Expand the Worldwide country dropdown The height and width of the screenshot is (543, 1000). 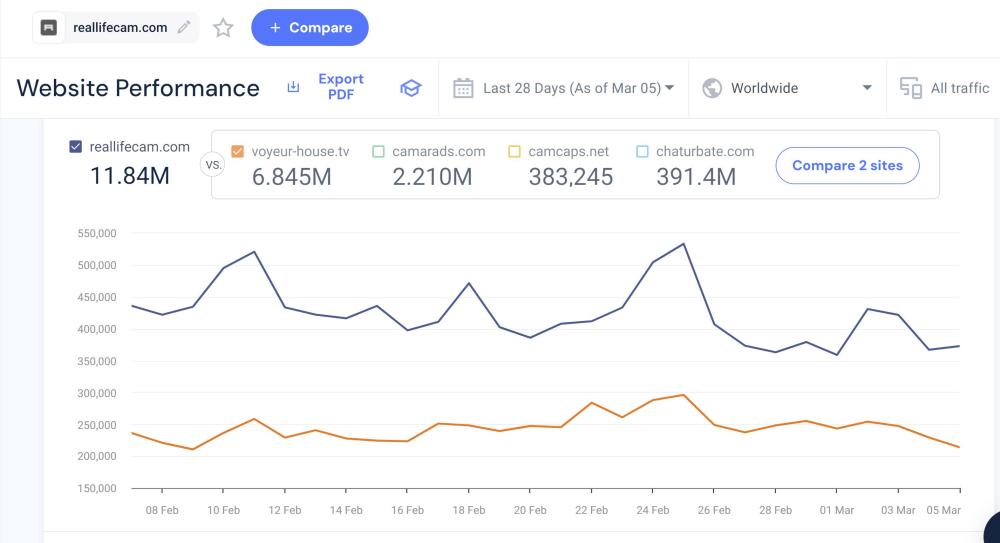tap(866, 88)
